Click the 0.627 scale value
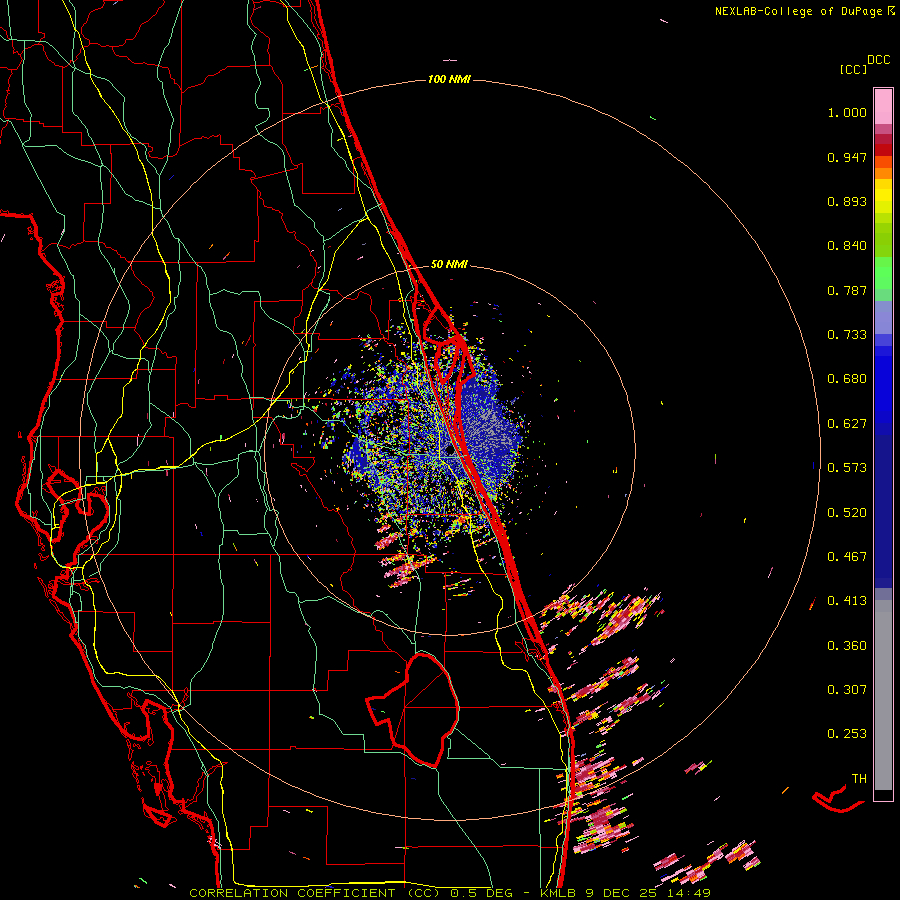Image resolution: width=900 pixels, height=900 pixels. point(847,424)
